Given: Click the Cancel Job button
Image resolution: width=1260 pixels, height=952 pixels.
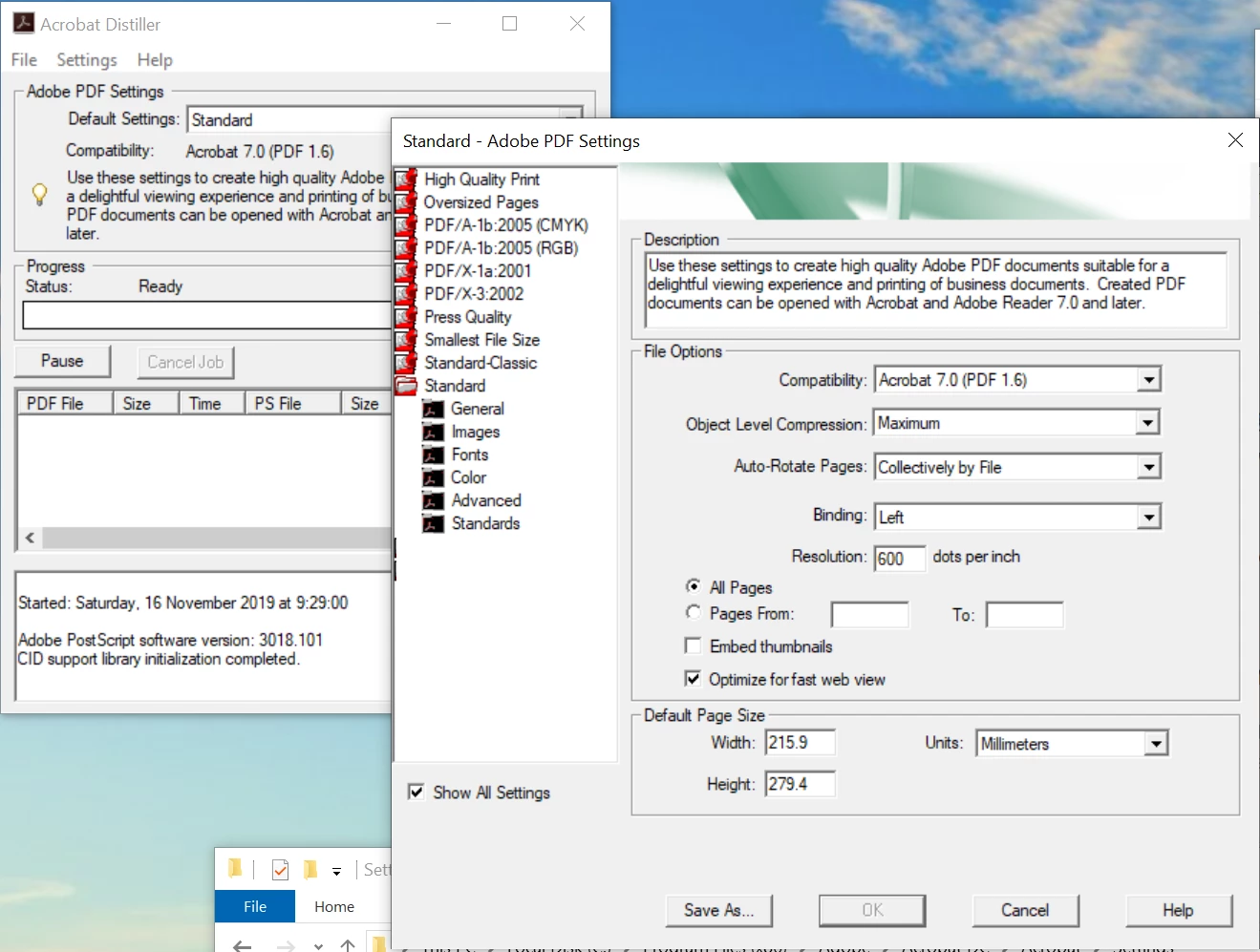Looking at the screenshot, I should (185, 362).
